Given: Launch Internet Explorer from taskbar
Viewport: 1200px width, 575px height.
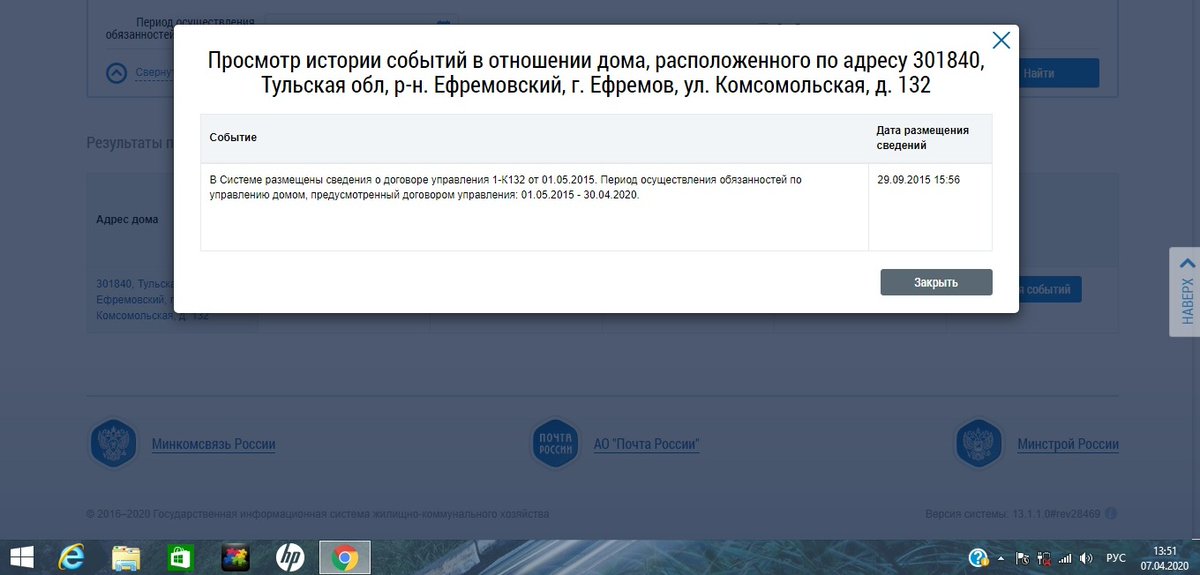Looking at the screenshot, I should [x=72, y=557].
